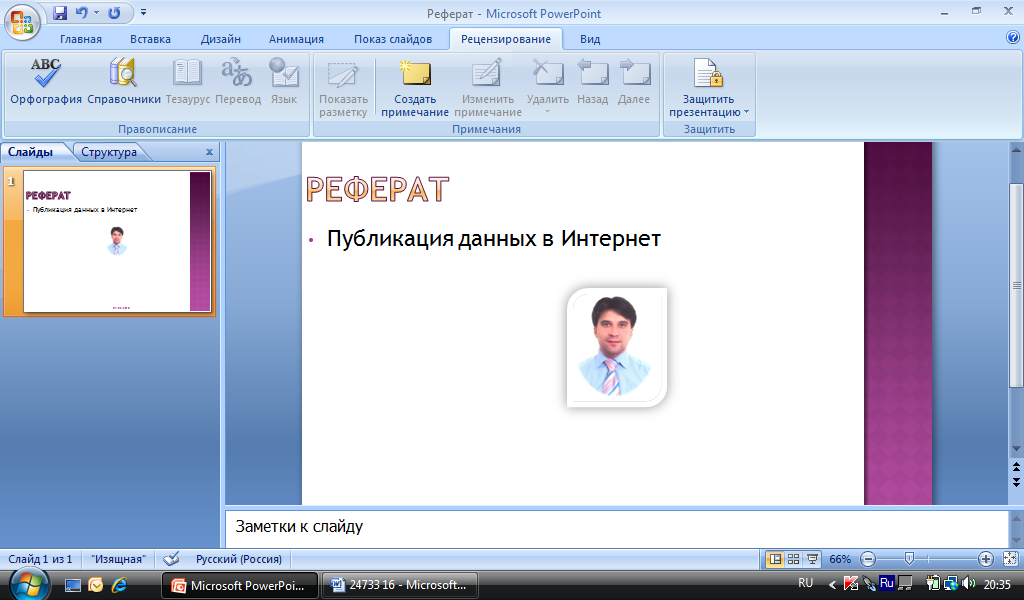Switch to the Слайды pane tab
Screen dimensions: 1024x600
coord(31,152)
